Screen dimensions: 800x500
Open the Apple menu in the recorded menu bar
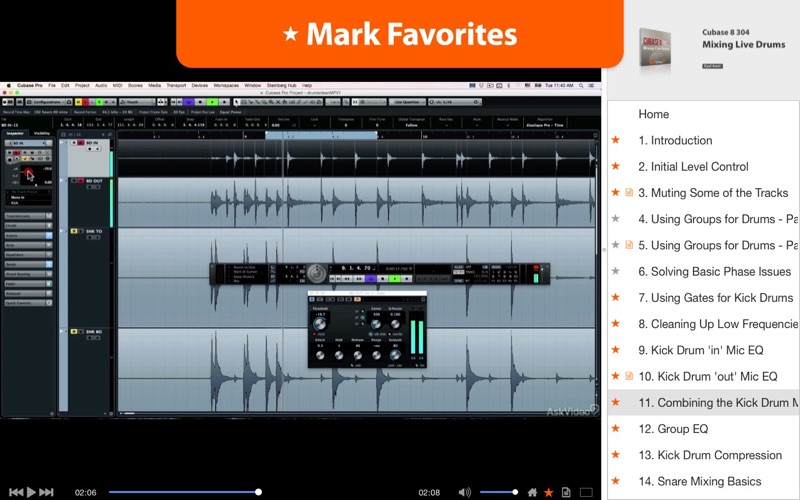point(8,85)
